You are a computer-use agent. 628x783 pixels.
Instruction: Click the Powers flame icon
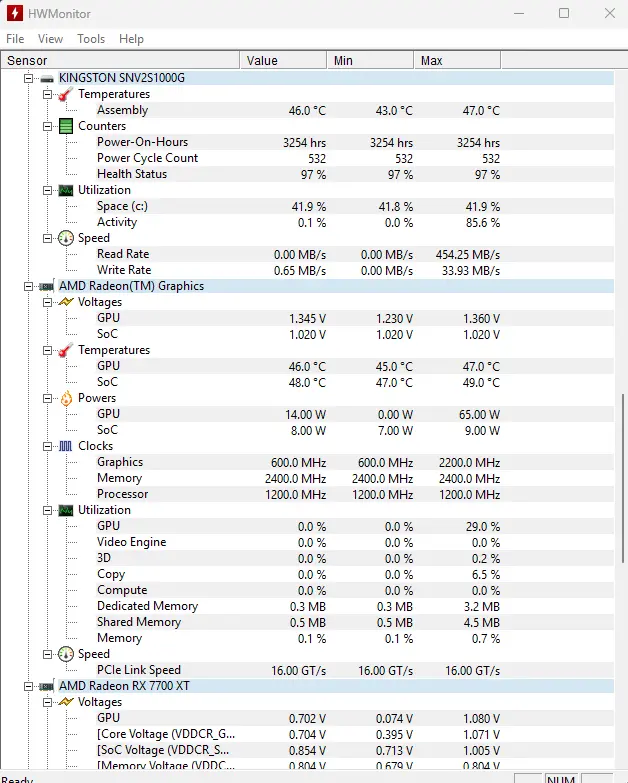point(66,398)
